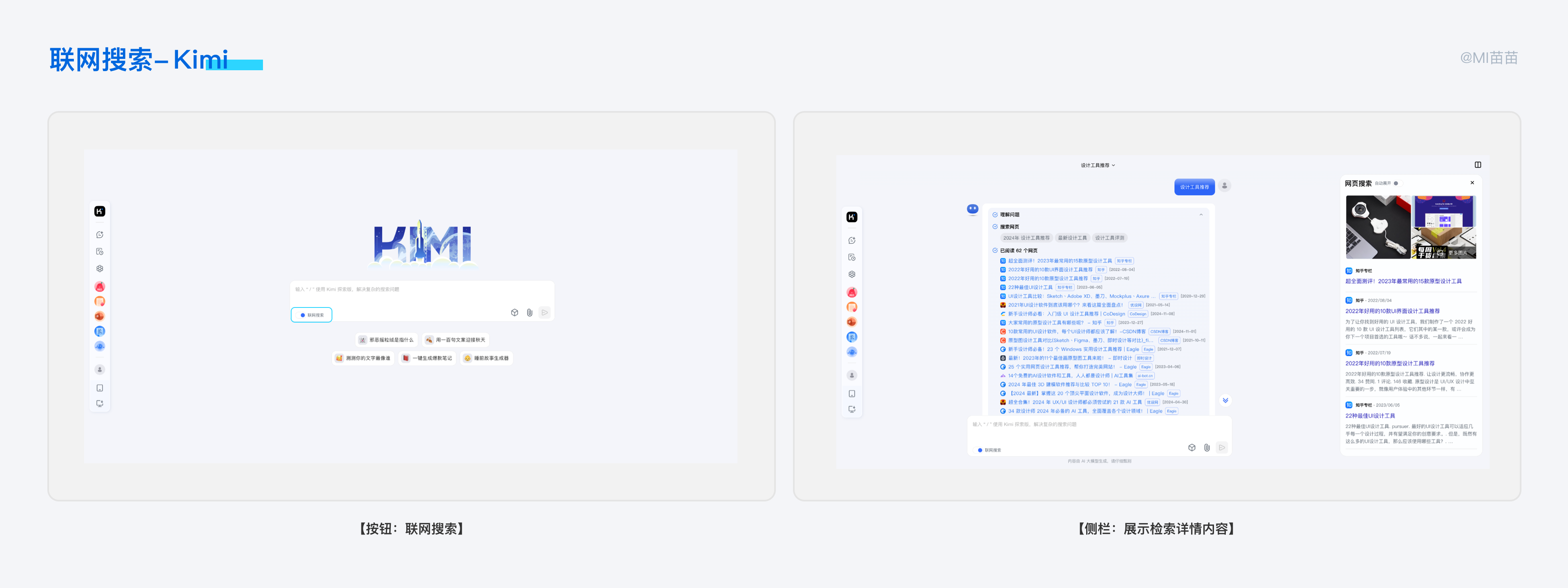The width and height of the screenshot is (1568, 588).
Task: Open the PPT assistant on the chat screen
Action: (x=851, y=322)
